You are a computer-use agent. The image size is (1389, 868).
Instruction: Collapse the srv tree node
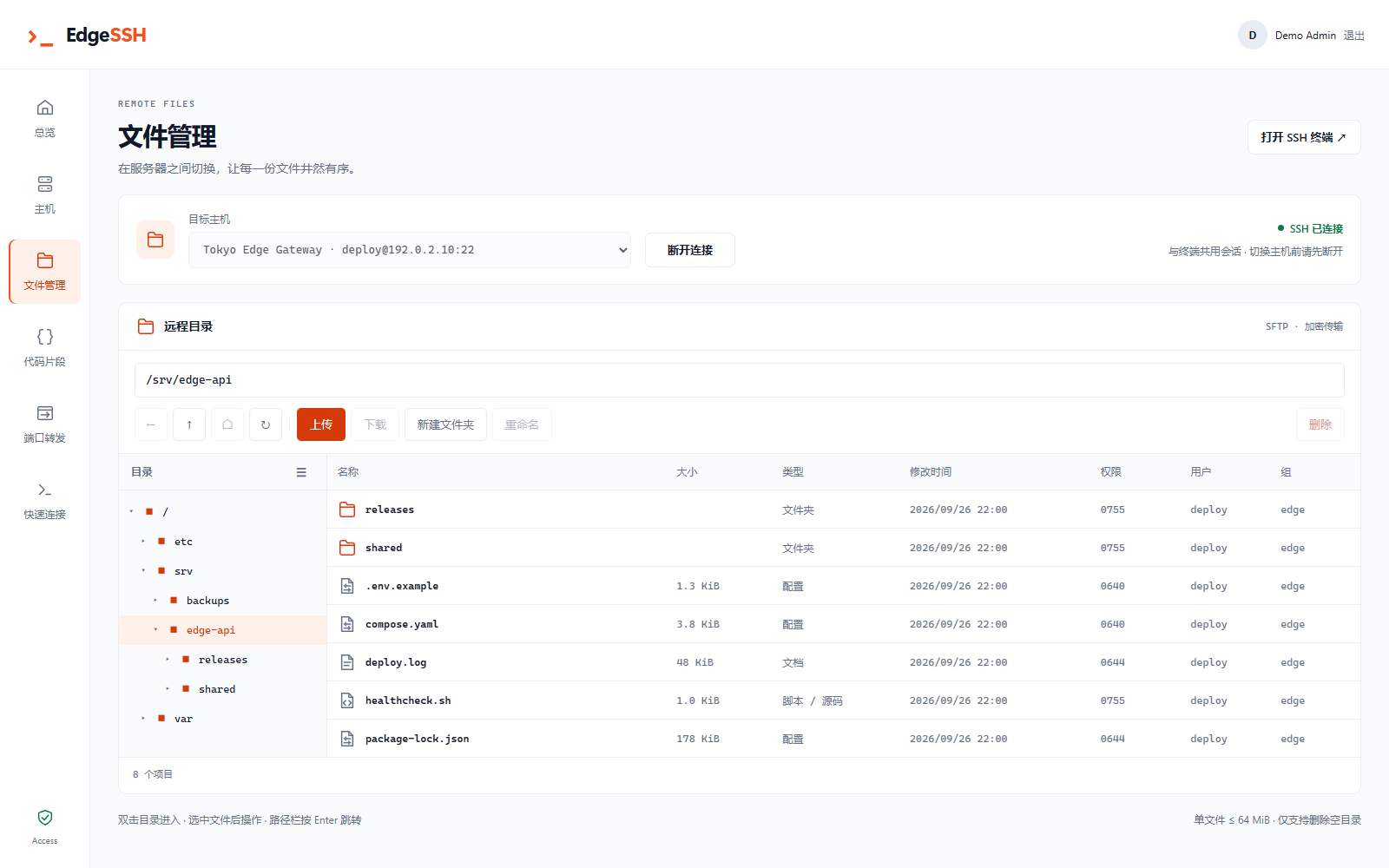pyautogui.click(x=144, y=570)
